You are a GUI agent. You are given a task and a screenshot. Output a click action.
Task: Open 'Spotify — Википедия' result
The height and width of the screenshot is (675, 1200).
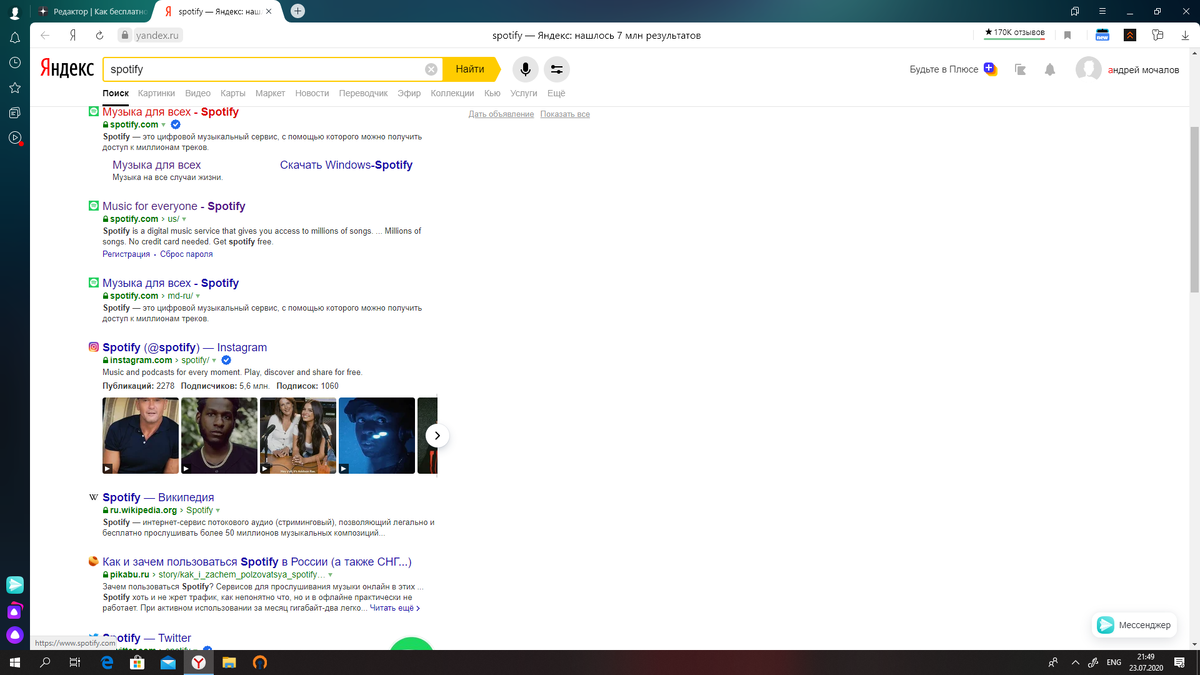pos(158,497)
